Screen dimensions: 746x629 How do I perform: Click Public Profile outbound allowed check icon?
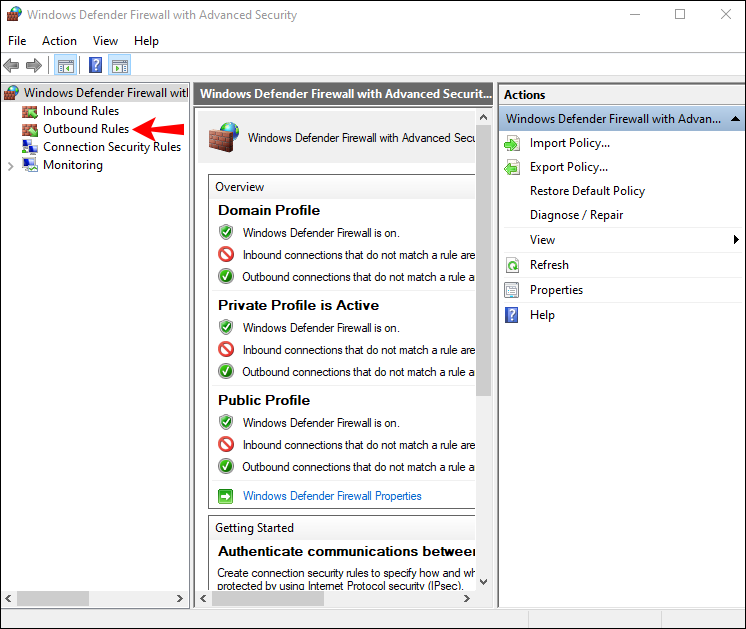pyautogui.click(x=226, y=466)
